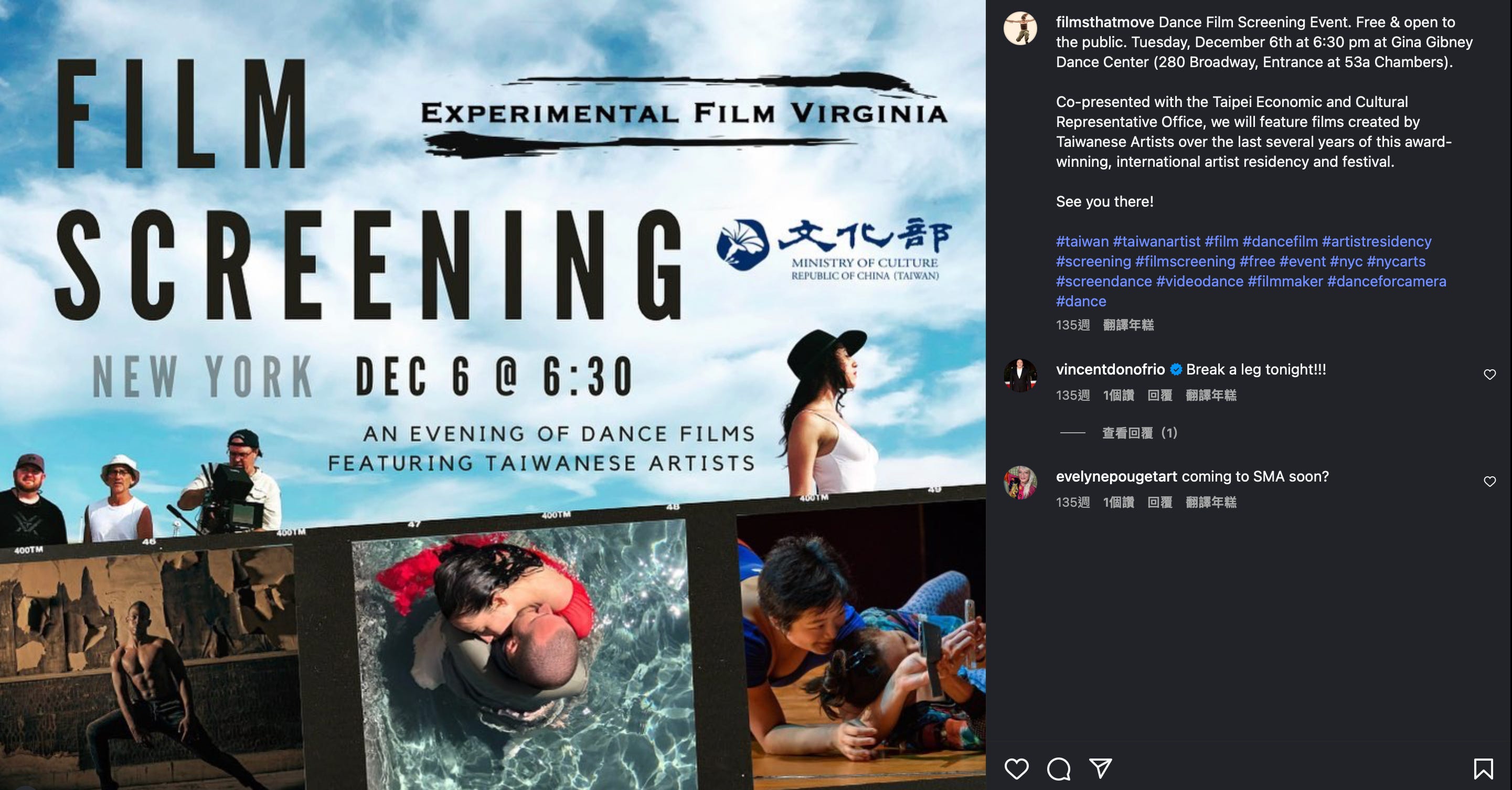Open the comment bubble icon
Screen dimensions: 1512x790
pyautogui.click(x=1058, y=768)
